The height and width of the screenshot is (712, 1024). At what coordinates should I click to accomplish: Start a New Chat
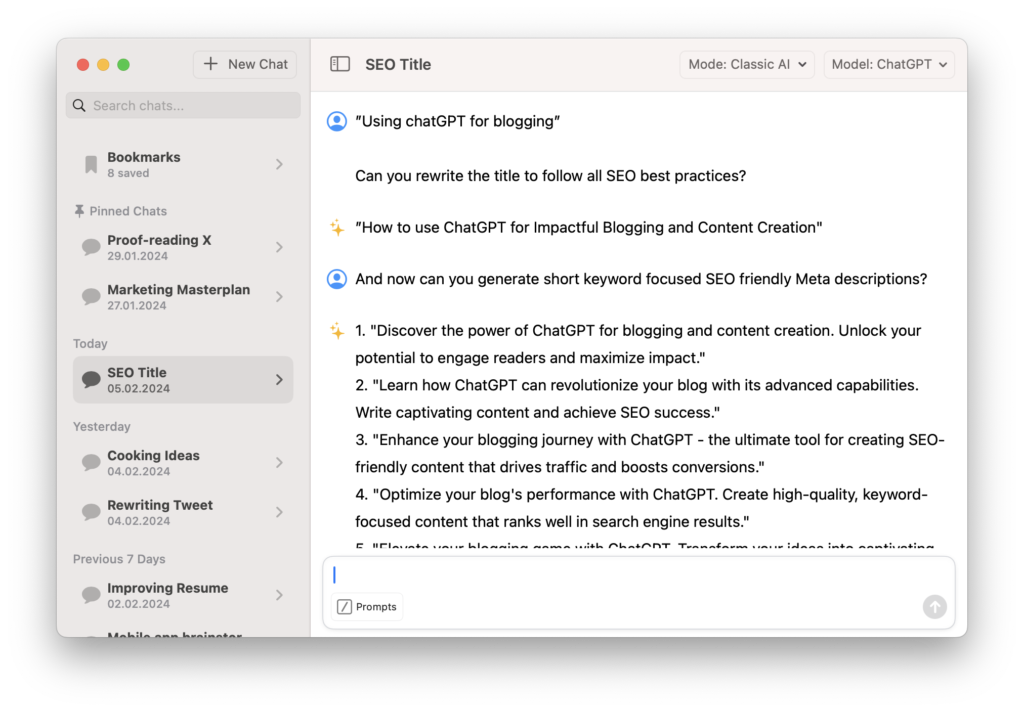(245, 64)
